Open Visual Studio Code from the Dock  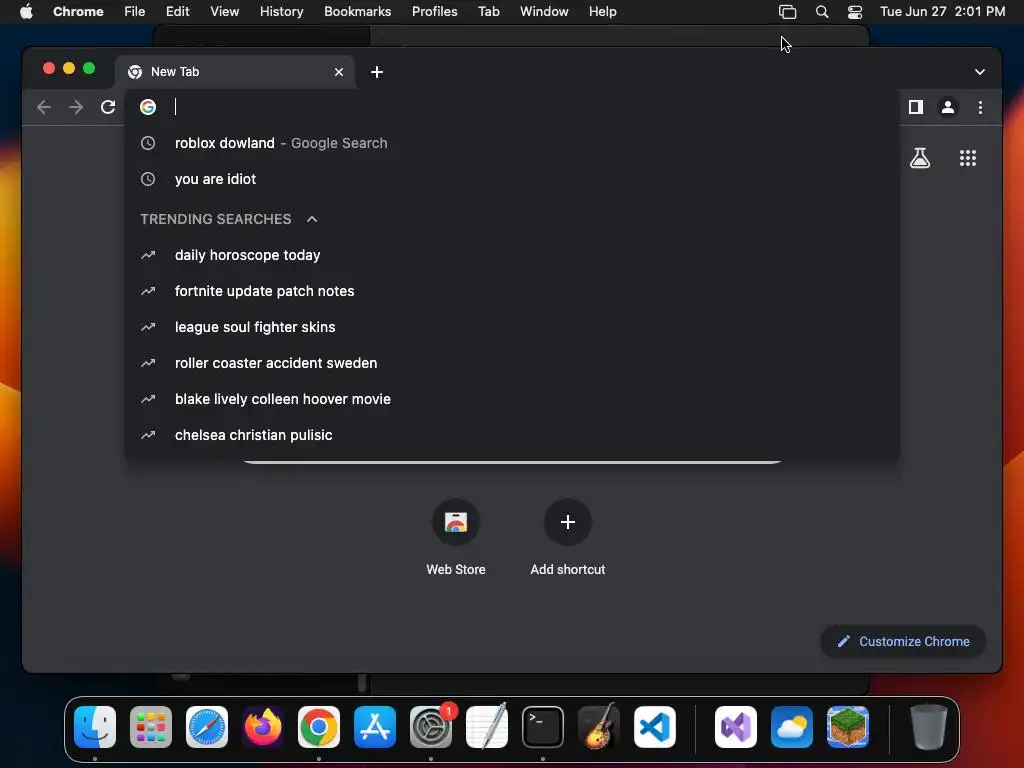pos(655,727)
